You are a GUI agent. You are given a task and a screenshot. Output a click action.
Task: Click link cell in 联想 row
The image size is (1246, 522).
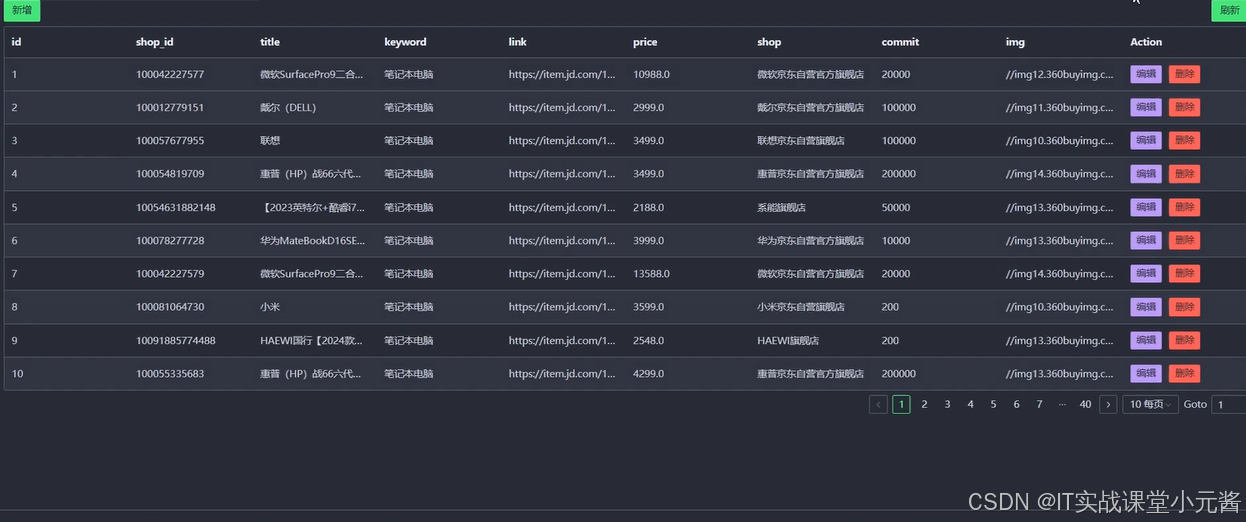pyautogui.click(x=562, y=141)
